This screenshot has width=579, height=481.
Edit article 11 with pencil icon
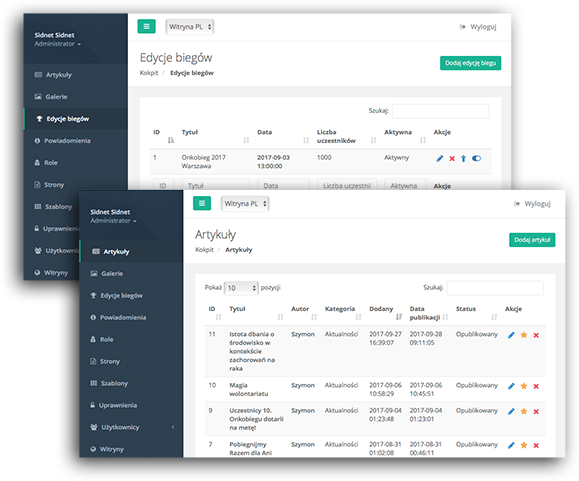click(511, 335)
